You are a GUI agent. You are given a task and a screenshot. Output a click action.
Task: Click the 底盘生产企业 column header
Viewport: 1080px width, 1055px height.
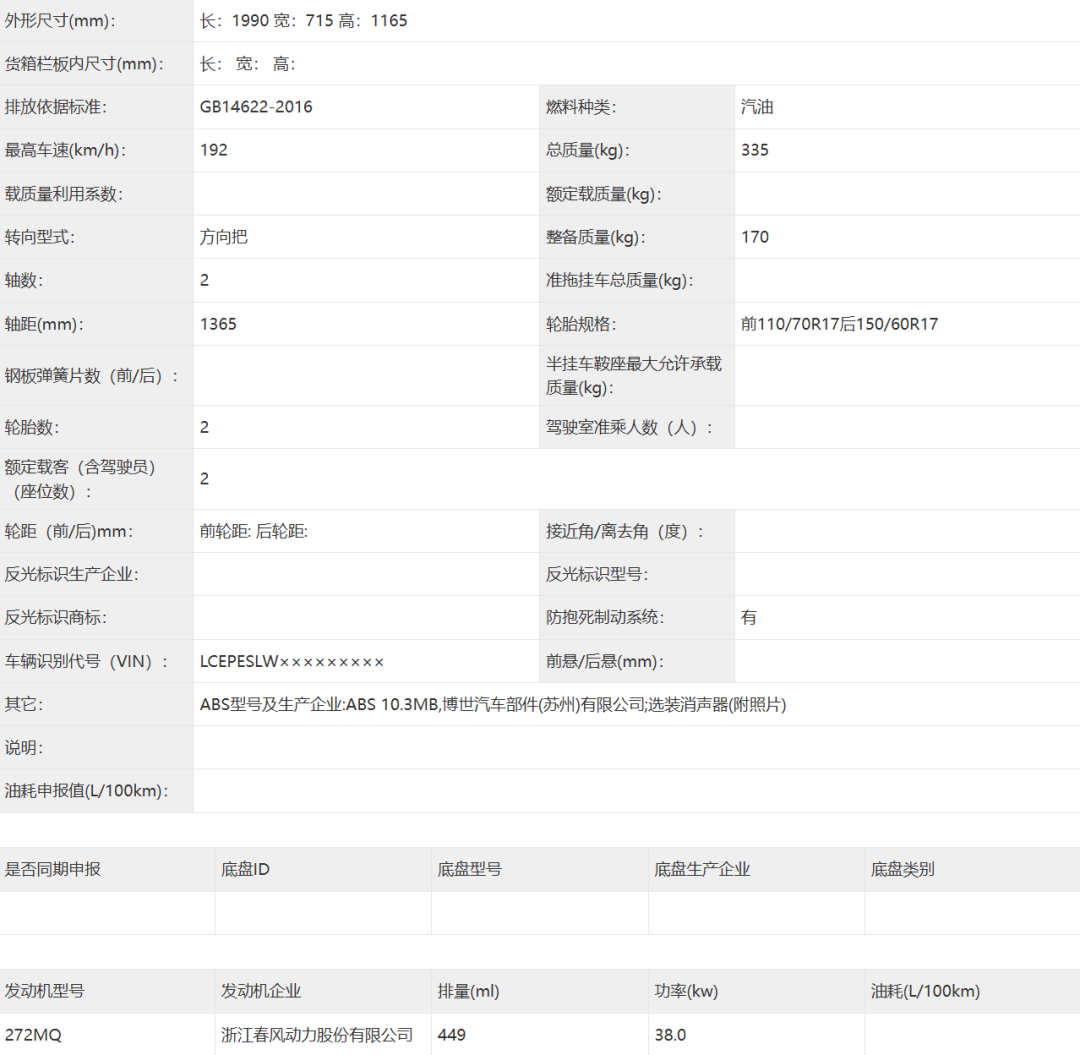pyautogui.click(x=702, y=869)
